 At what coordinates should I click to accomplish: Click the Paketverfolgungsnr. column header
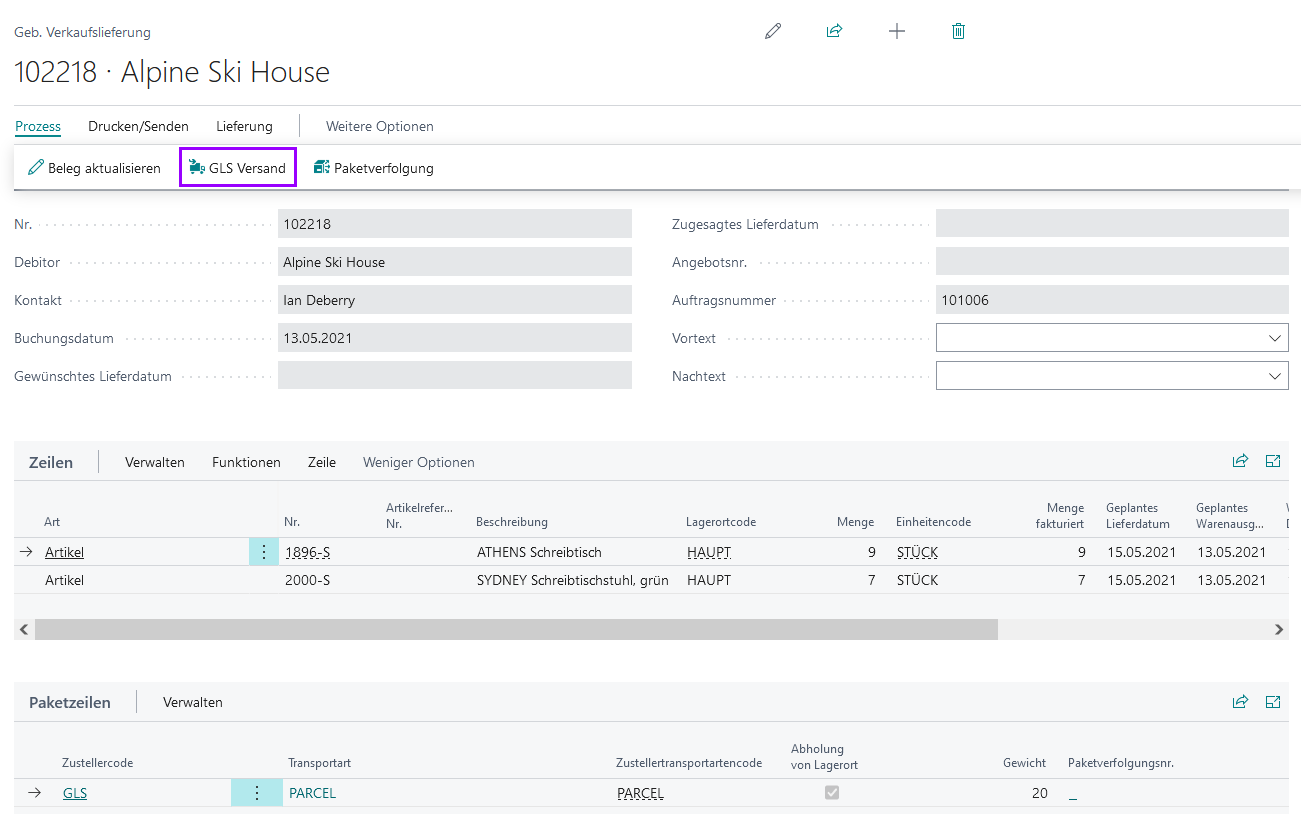pyautogui.click(x=1121, y=763)
